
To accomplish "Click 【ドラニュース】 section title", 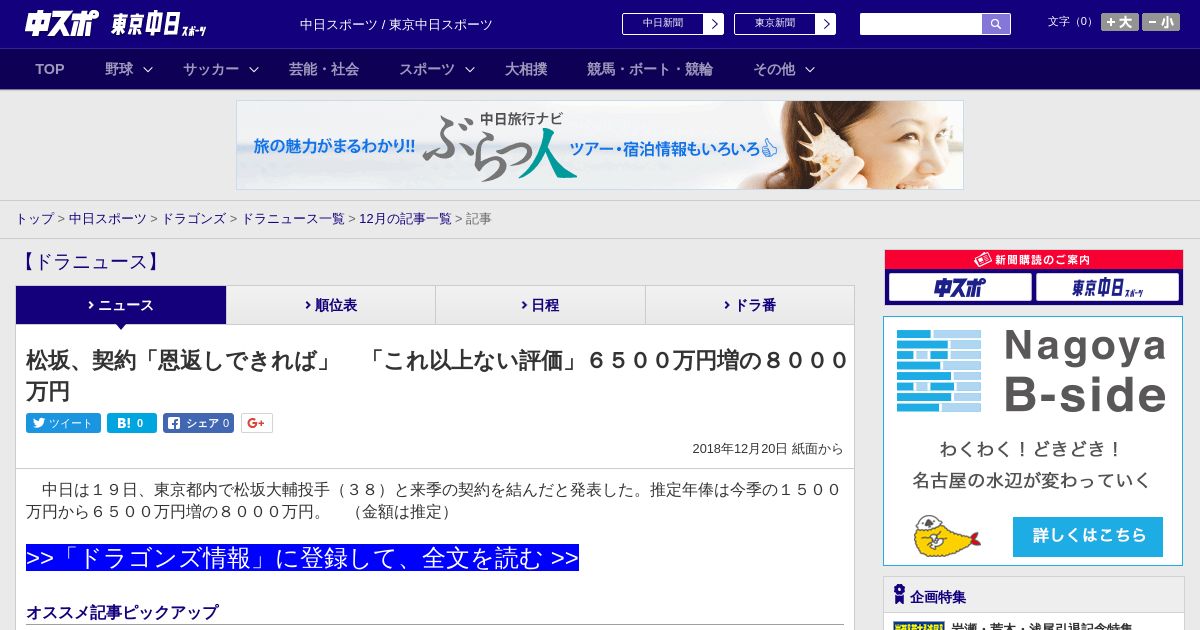I will 89,262.
